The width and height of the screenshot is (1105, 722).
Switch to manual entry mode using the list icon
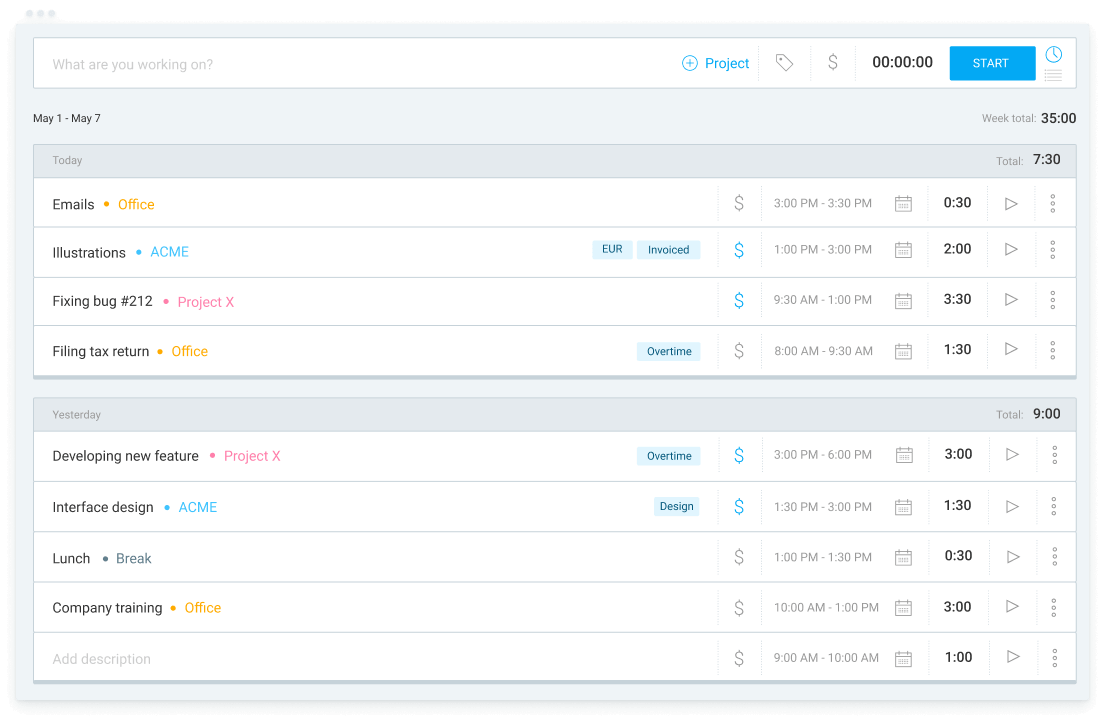pos(1053,74)
